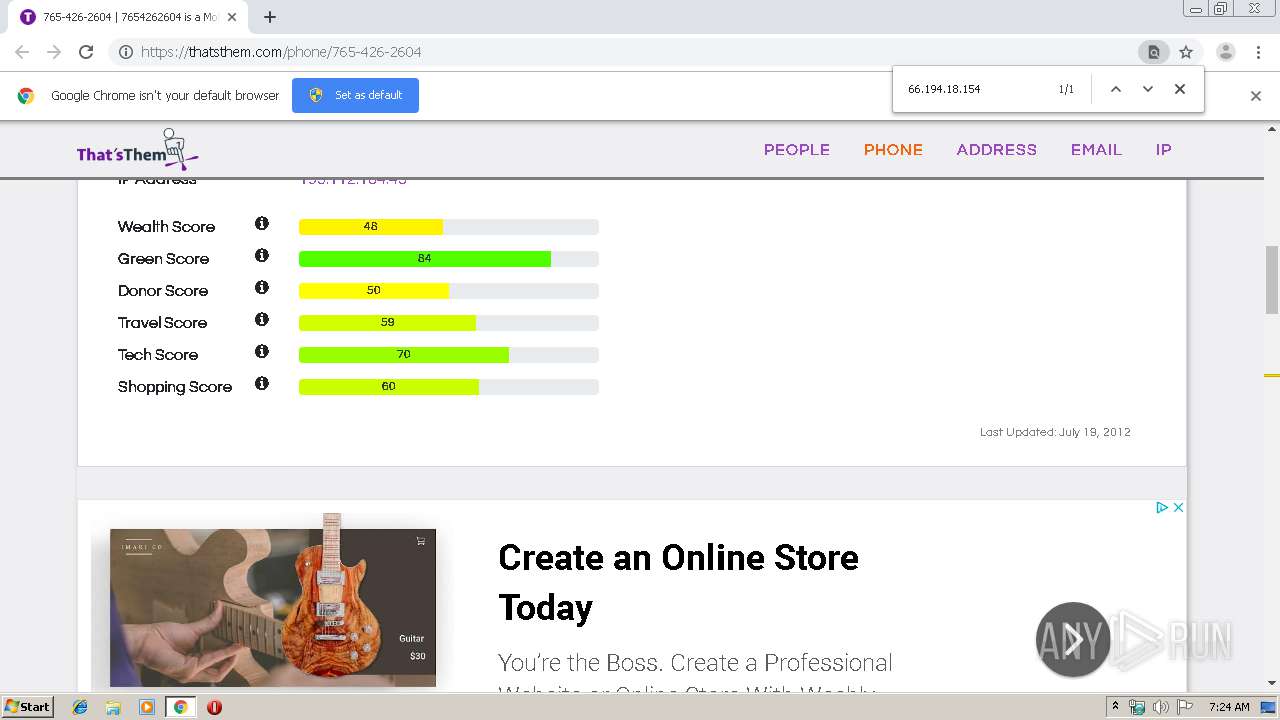Click the find-in-page magnifier icon in address bar
The image size is (1280, 720).
(1153, 52)
